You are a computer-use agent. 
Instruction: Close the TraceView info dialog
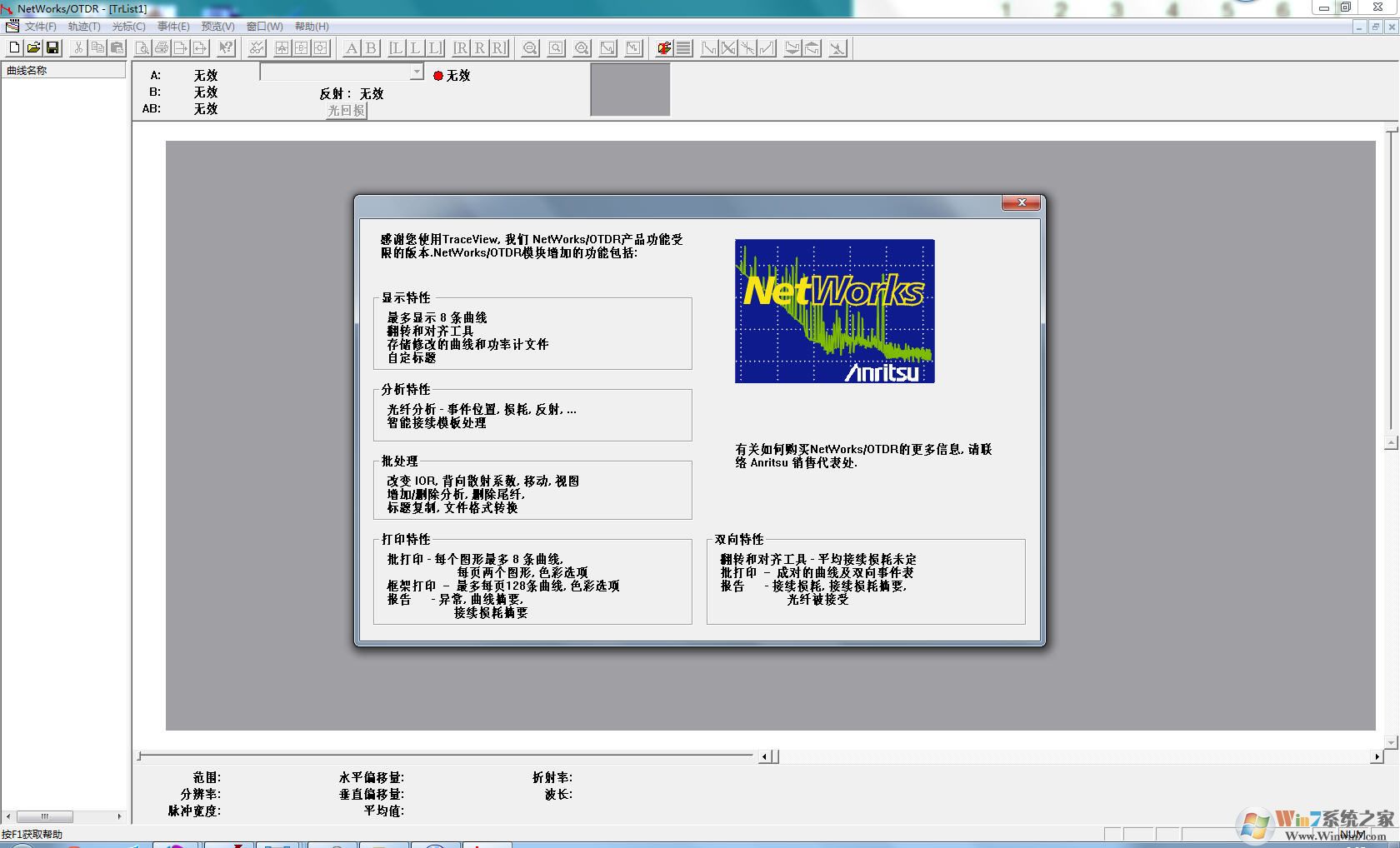coord(1021,203)
